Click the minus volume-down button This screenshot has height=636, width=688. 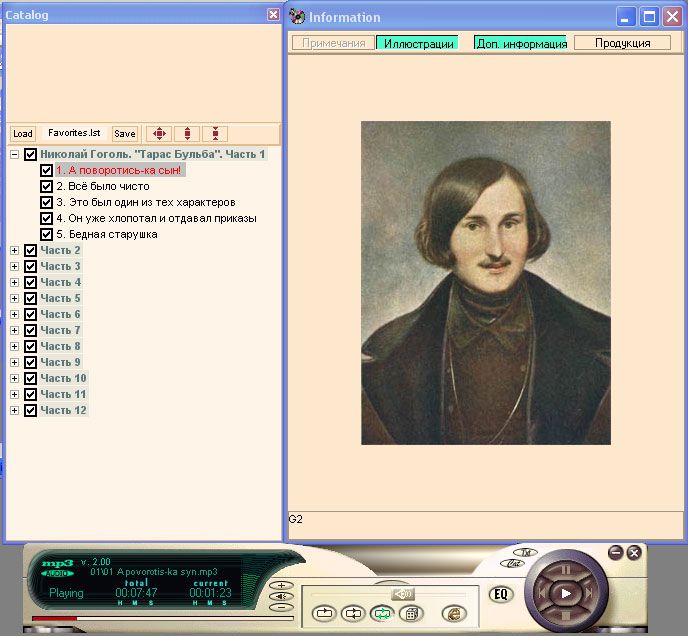coord(283,607)
